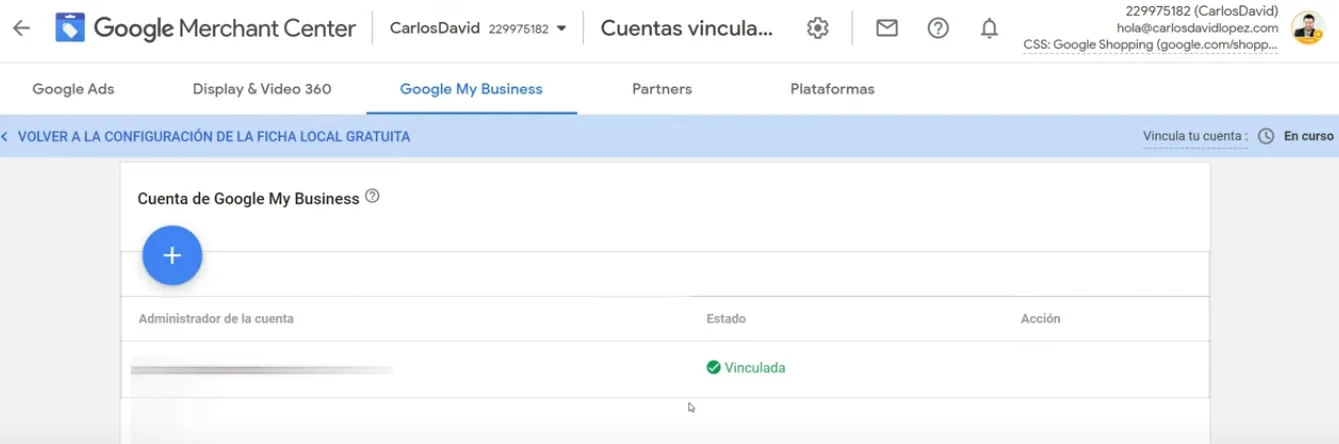Open the help question mark icon
1339x444 pixels.
938,28
